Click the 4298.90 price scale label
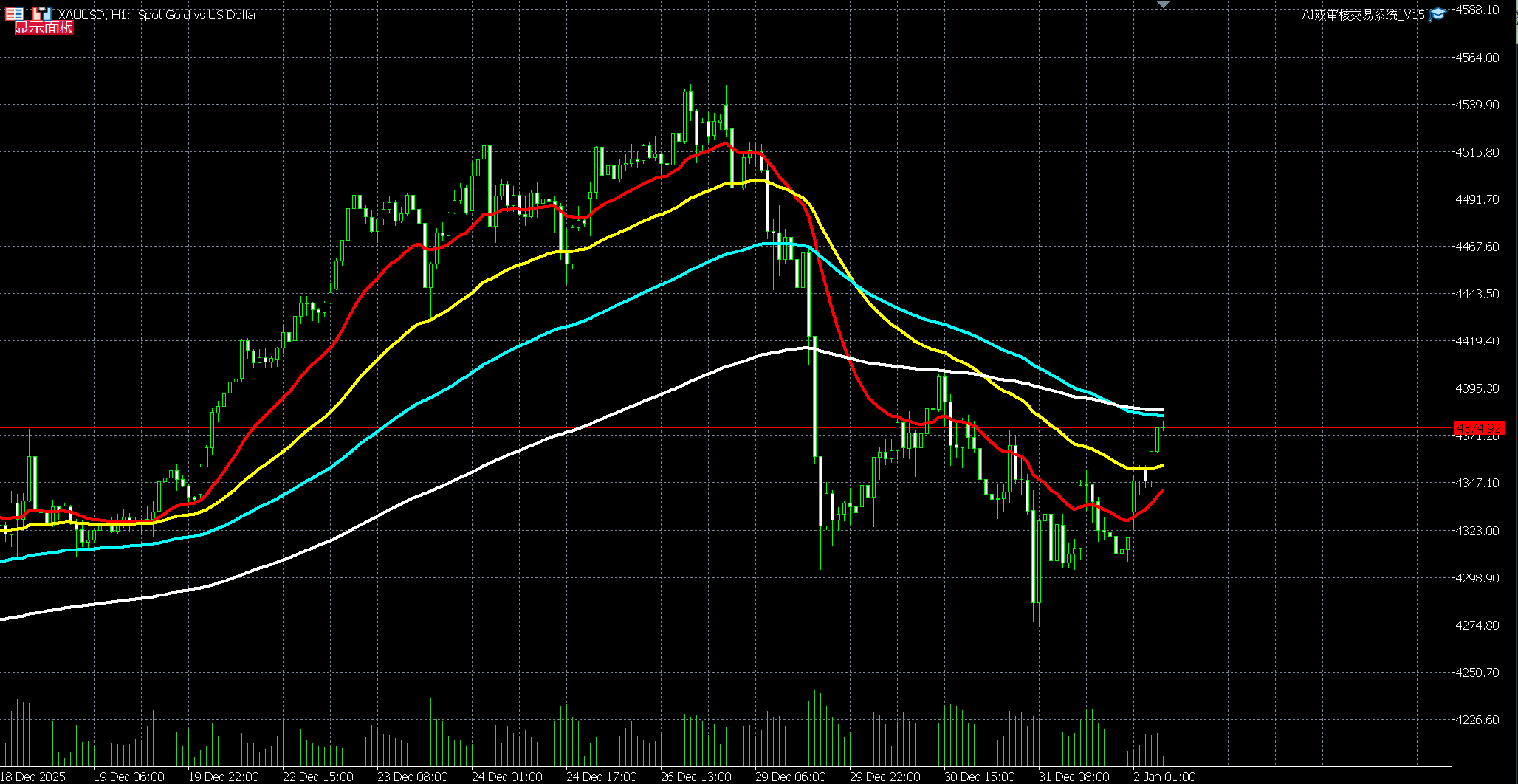The height and width of the screenshot is (784, 1518). [1477, 578]
